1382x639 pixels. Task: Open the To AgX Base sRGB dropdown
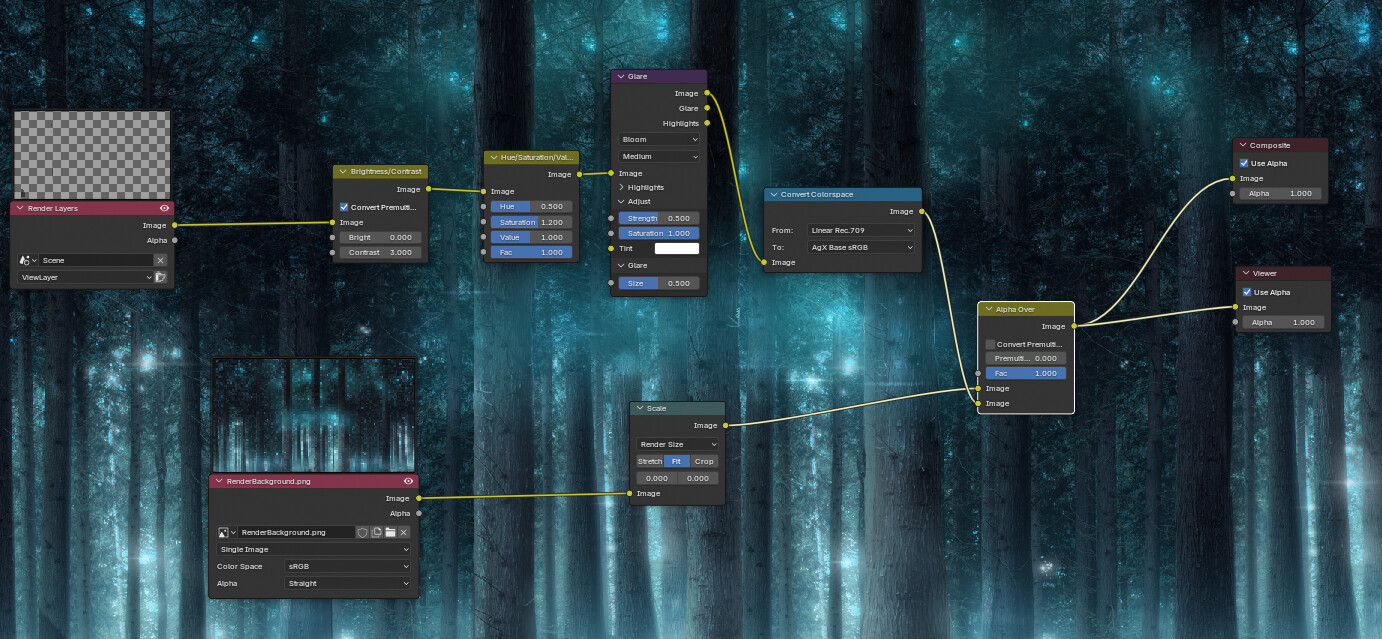click(x=861, y=246)
